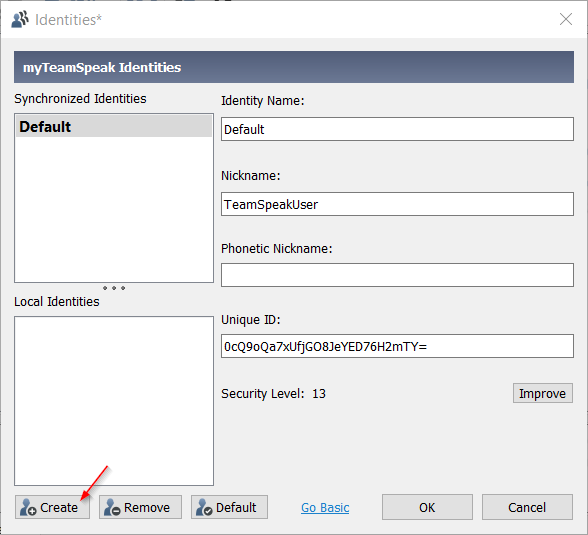Click the Synchronized Identities label
The image size is (588, 535).
click(x=80, y=99)
